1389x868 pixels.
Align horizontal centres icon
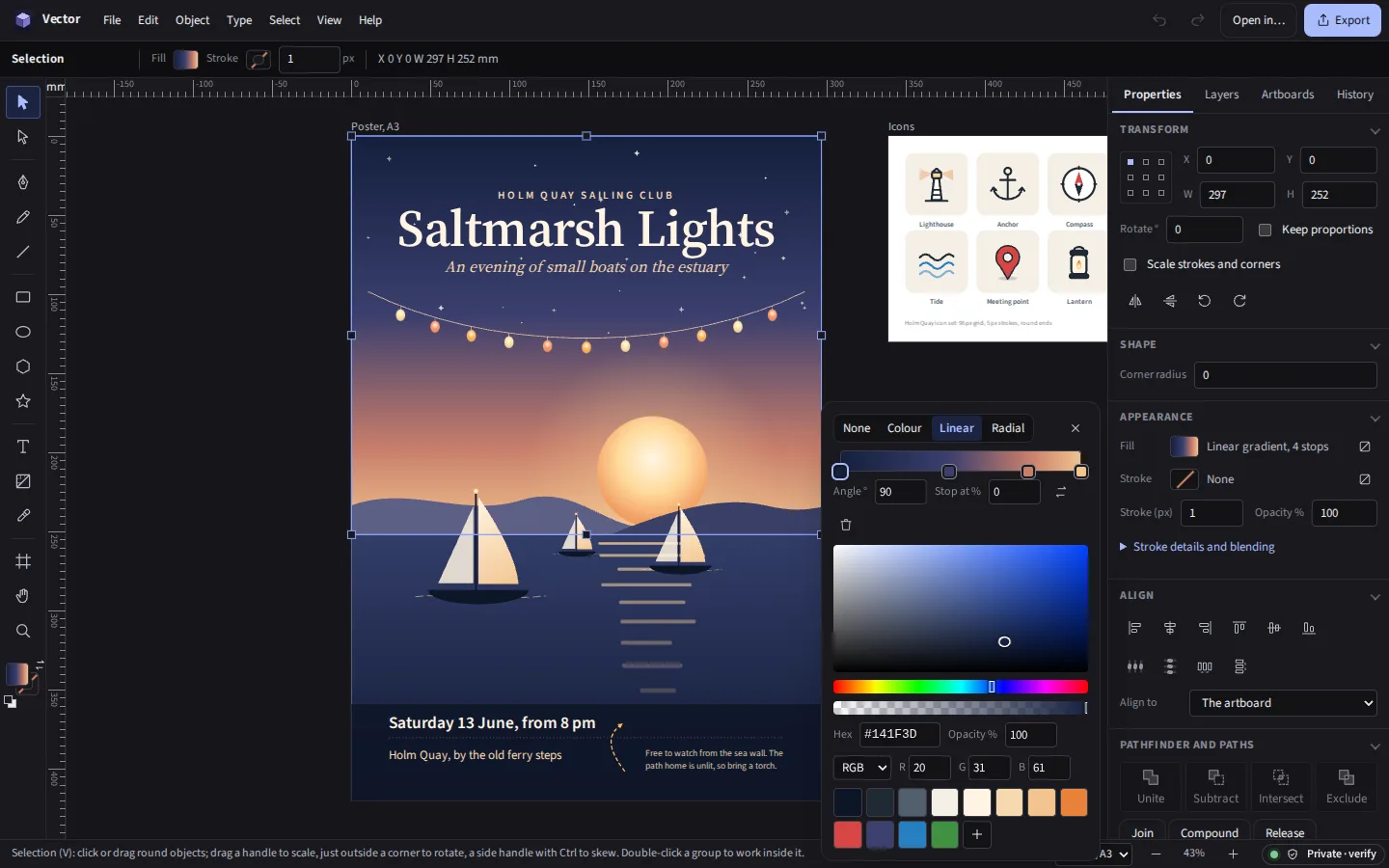tap(1170, 628)
